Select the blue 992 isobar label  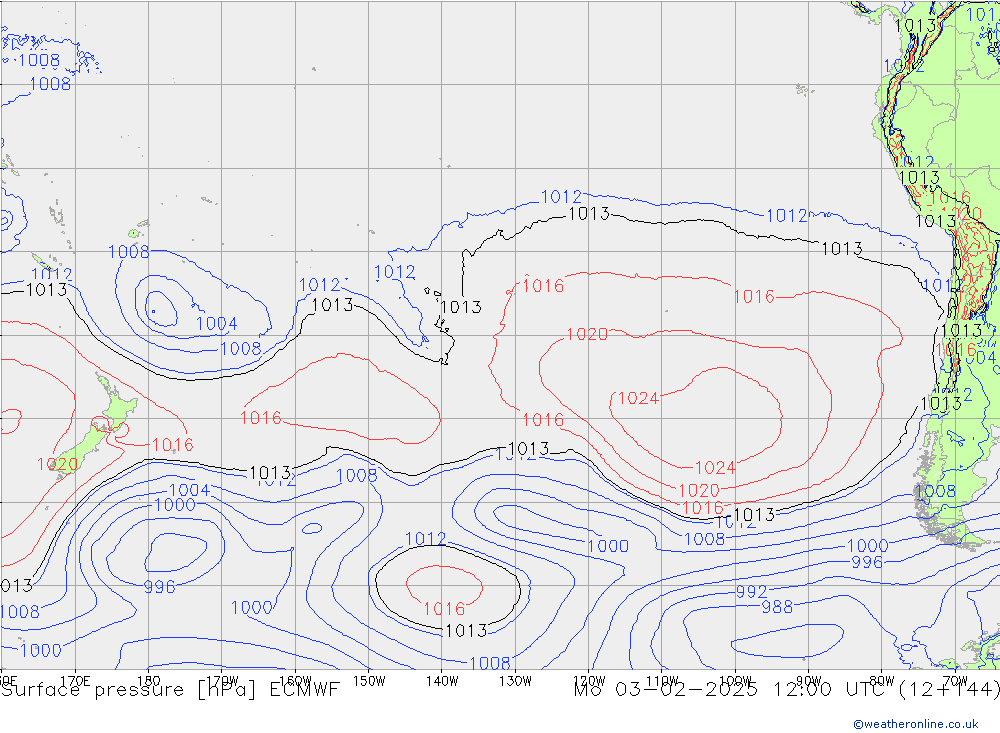tap(751, 591)
